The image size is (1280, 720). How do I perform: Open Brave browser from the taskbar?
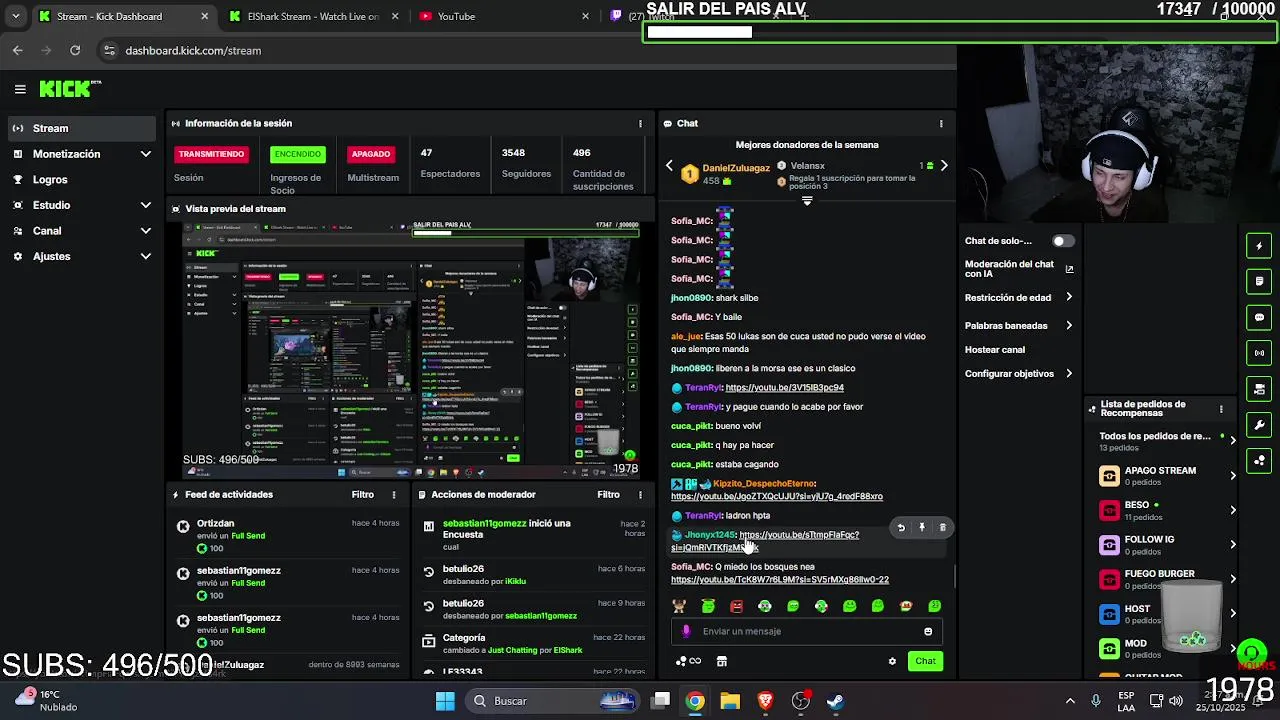[x=765, y=701]
